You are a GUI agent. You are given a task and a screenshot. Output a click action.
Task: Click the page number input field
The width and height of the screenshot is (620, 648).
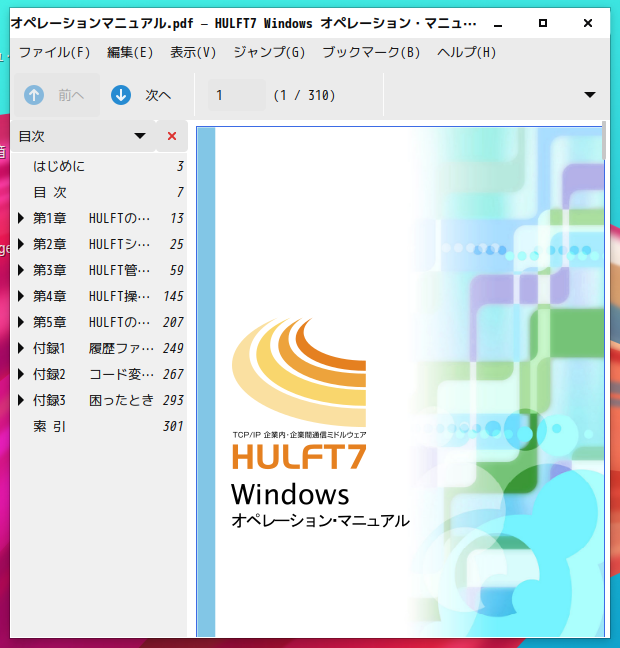click(236, 95)
